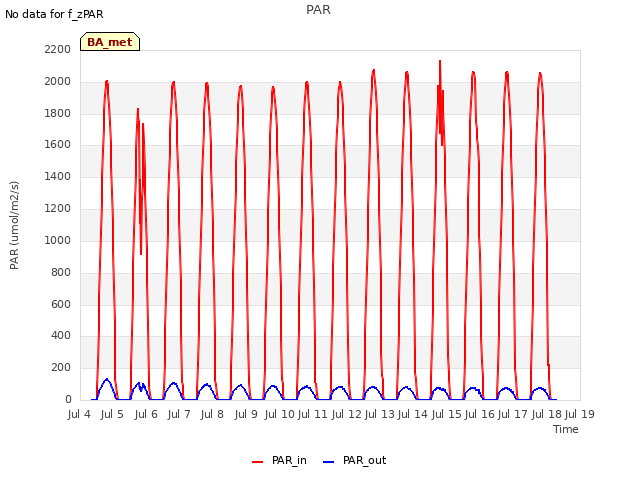640x480 pixels.
Task: Click the Jul 9 x-axis label
Action: click(x=246, y=414)
